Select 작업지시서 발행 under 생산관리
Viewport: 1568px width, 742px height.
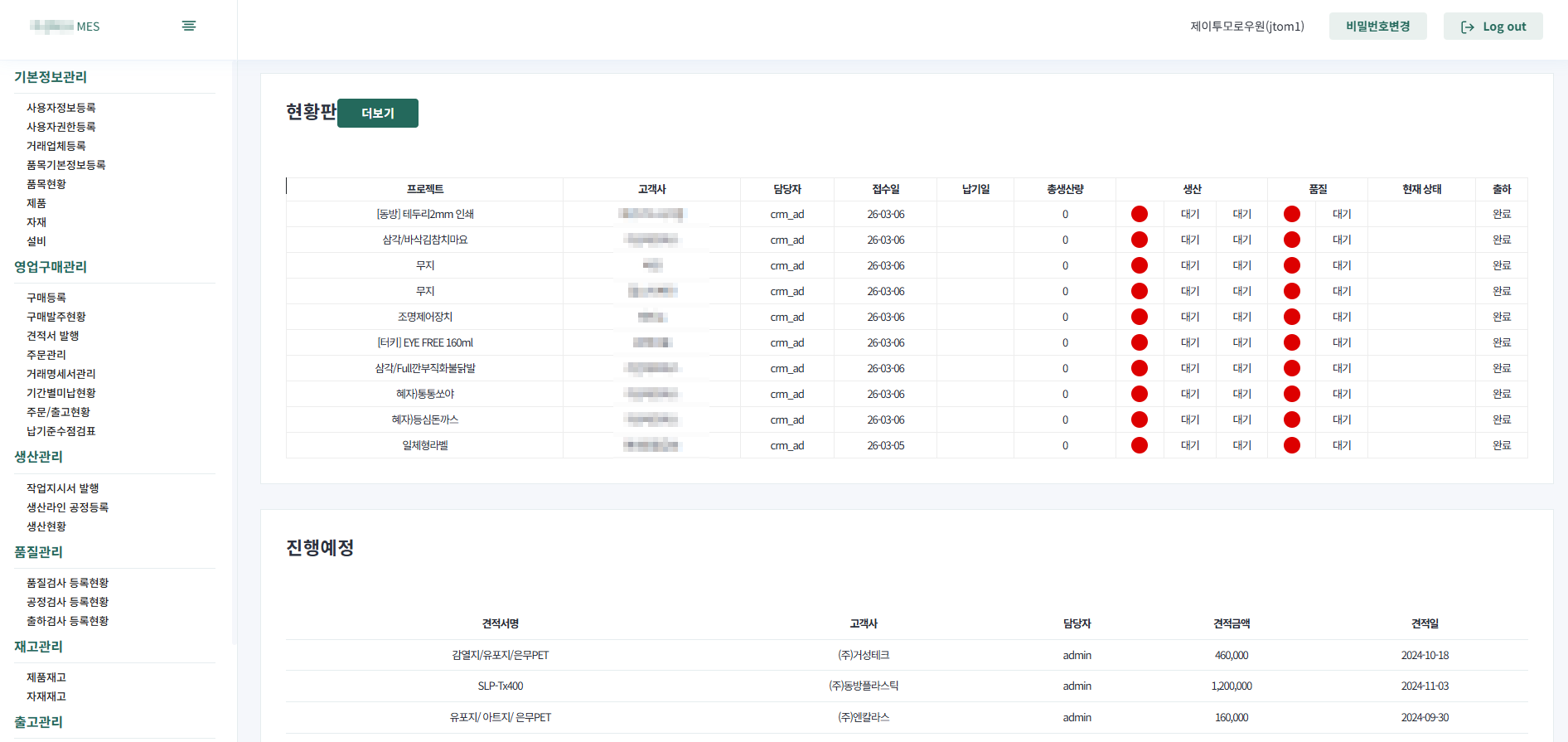coord(63,488)
